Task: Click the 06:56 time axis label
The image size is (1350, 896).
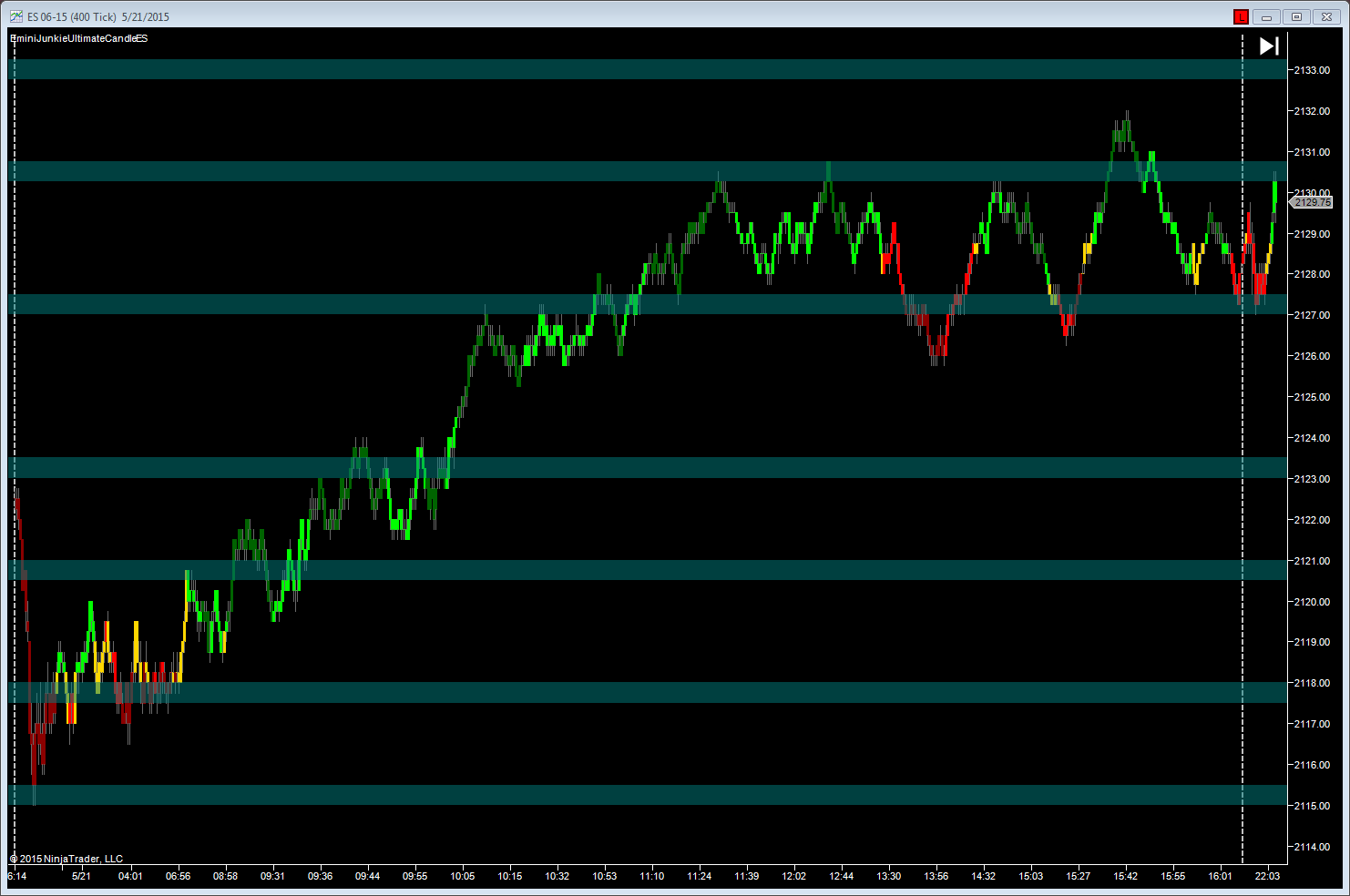Action: click(x=178, y=876)
